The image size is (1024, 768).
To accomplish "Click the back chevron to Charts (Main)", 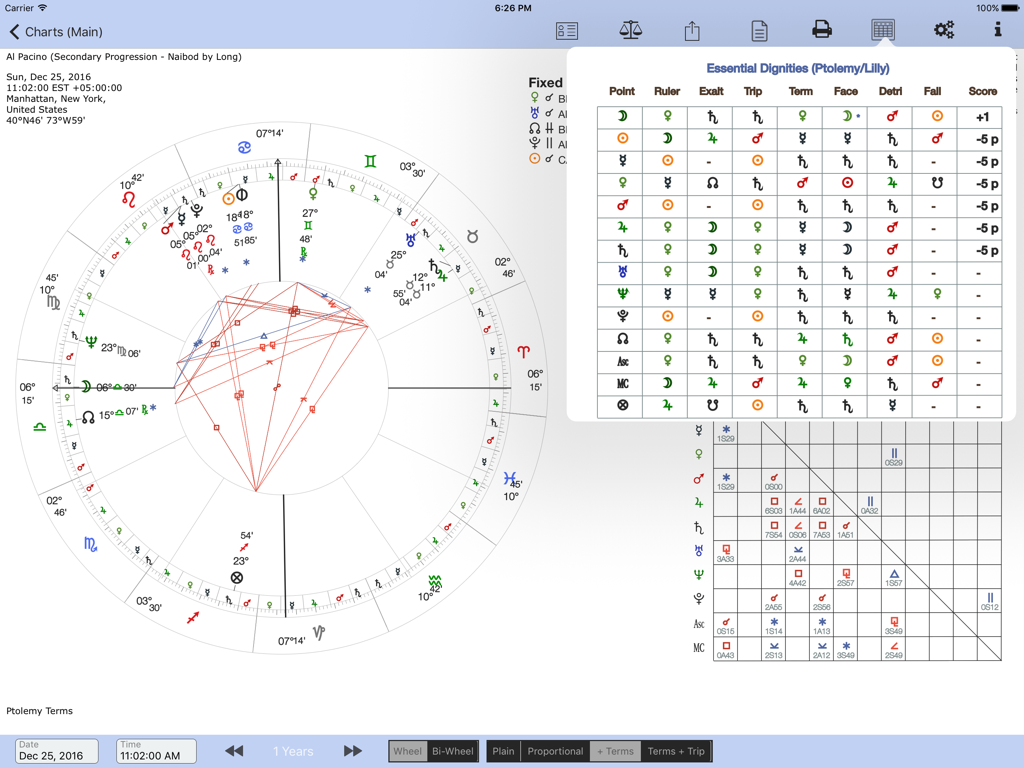I will (x=14, y=31).
